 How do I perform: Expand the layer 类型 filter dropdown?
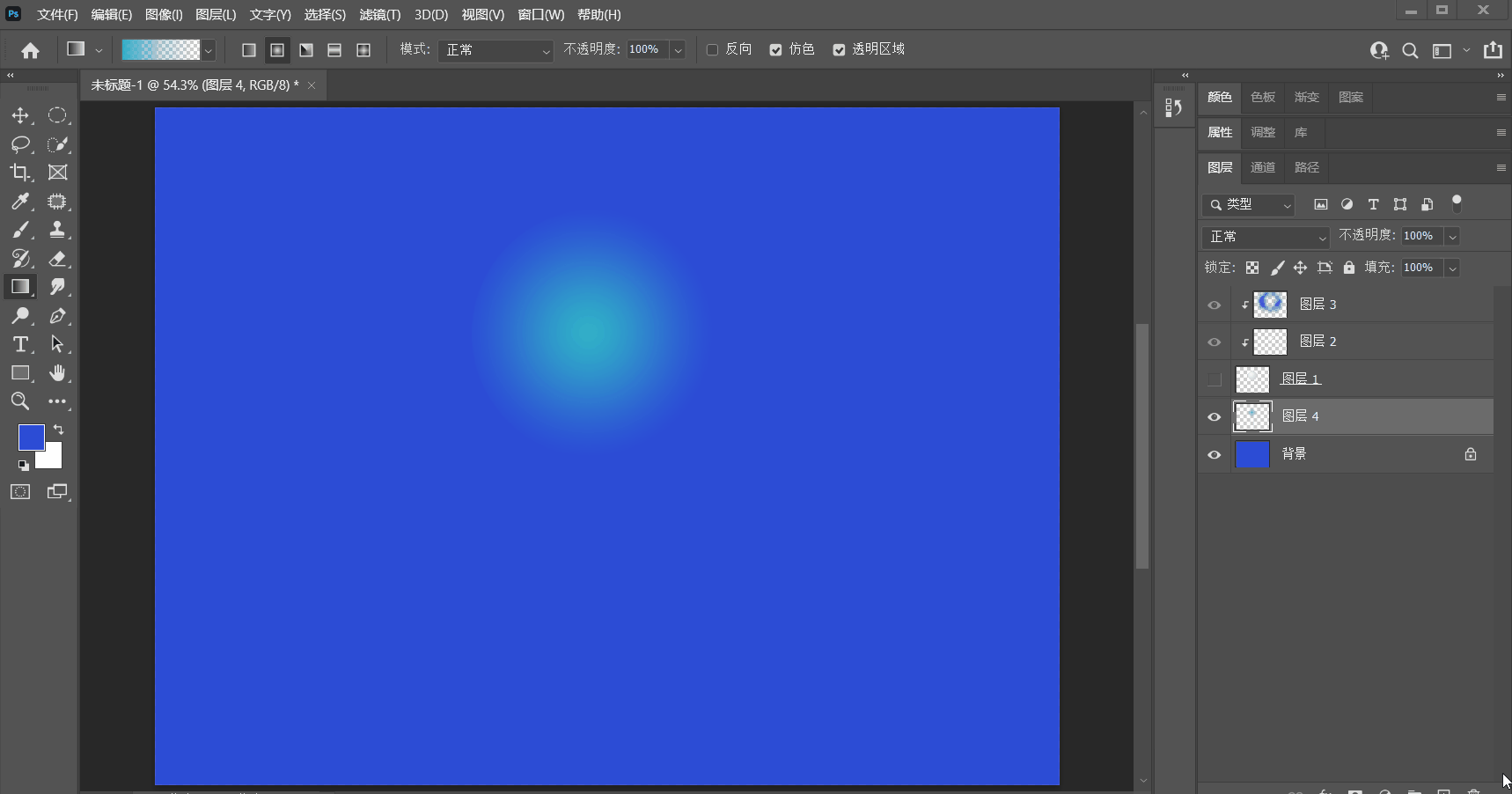pyautogui.click(x=1248, y=204)
